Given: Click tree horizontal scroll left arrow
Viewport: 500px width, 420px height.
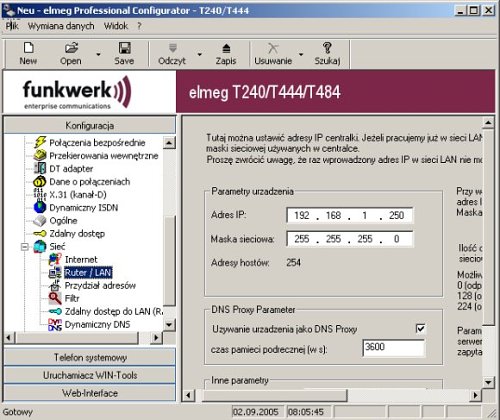Looking at the screenshot, I should [9, 338].
